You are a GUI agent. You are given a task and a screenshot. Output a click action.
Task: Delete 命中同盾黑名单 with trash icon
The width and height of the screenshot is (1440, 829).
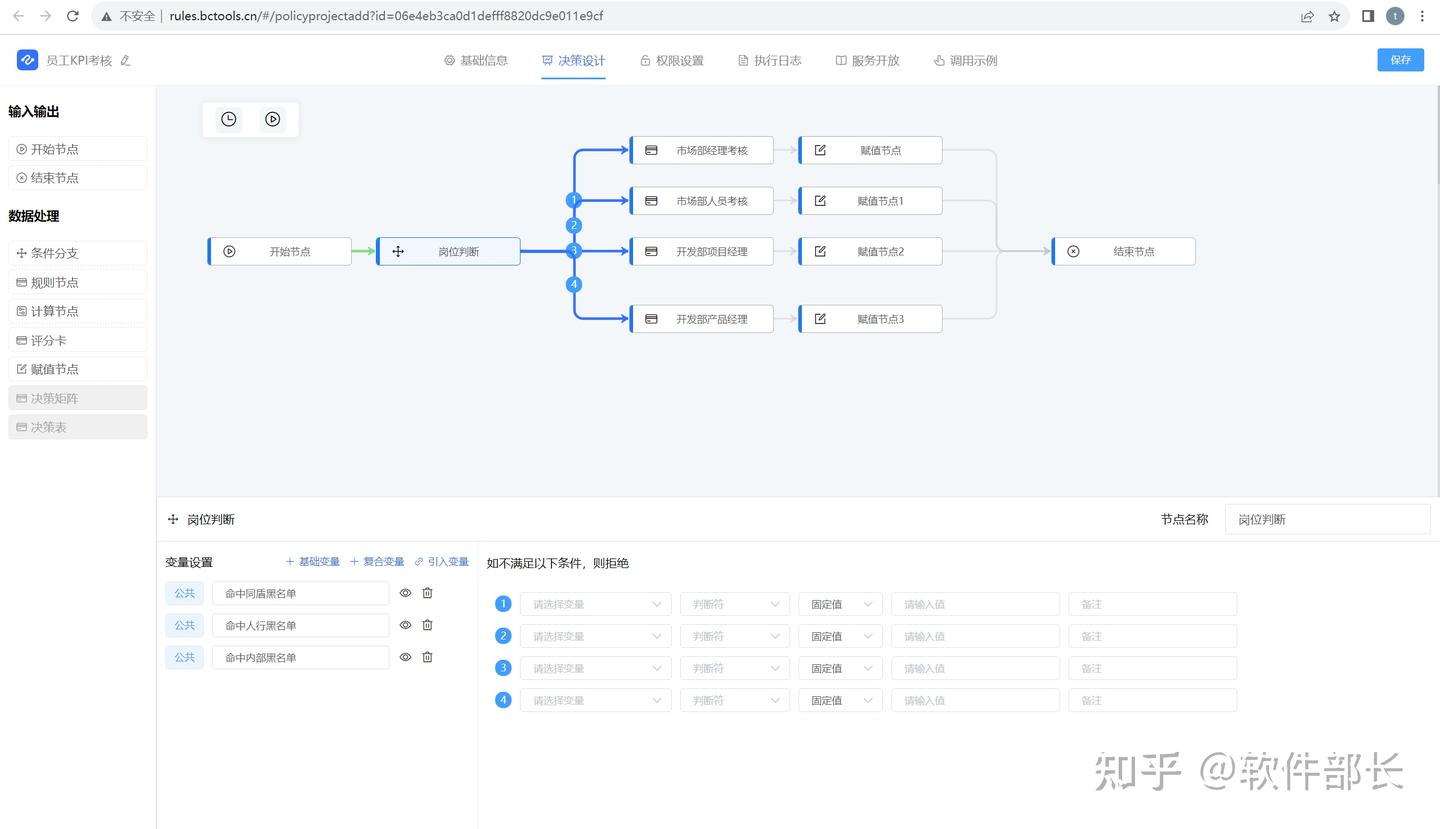(427, 593)
